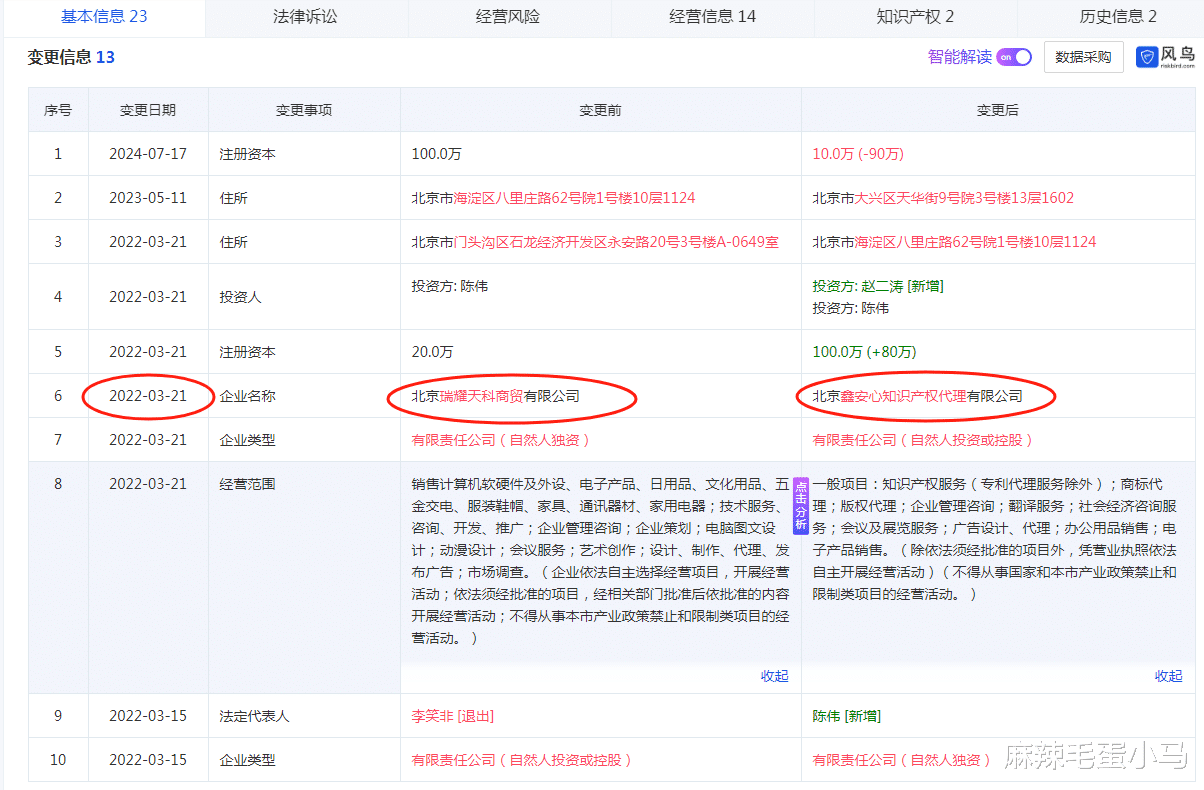The height and width of the screenshot is (790, 1204).
Task: Click 企业名称 item in row 6
Action: (x=247, y=396)
